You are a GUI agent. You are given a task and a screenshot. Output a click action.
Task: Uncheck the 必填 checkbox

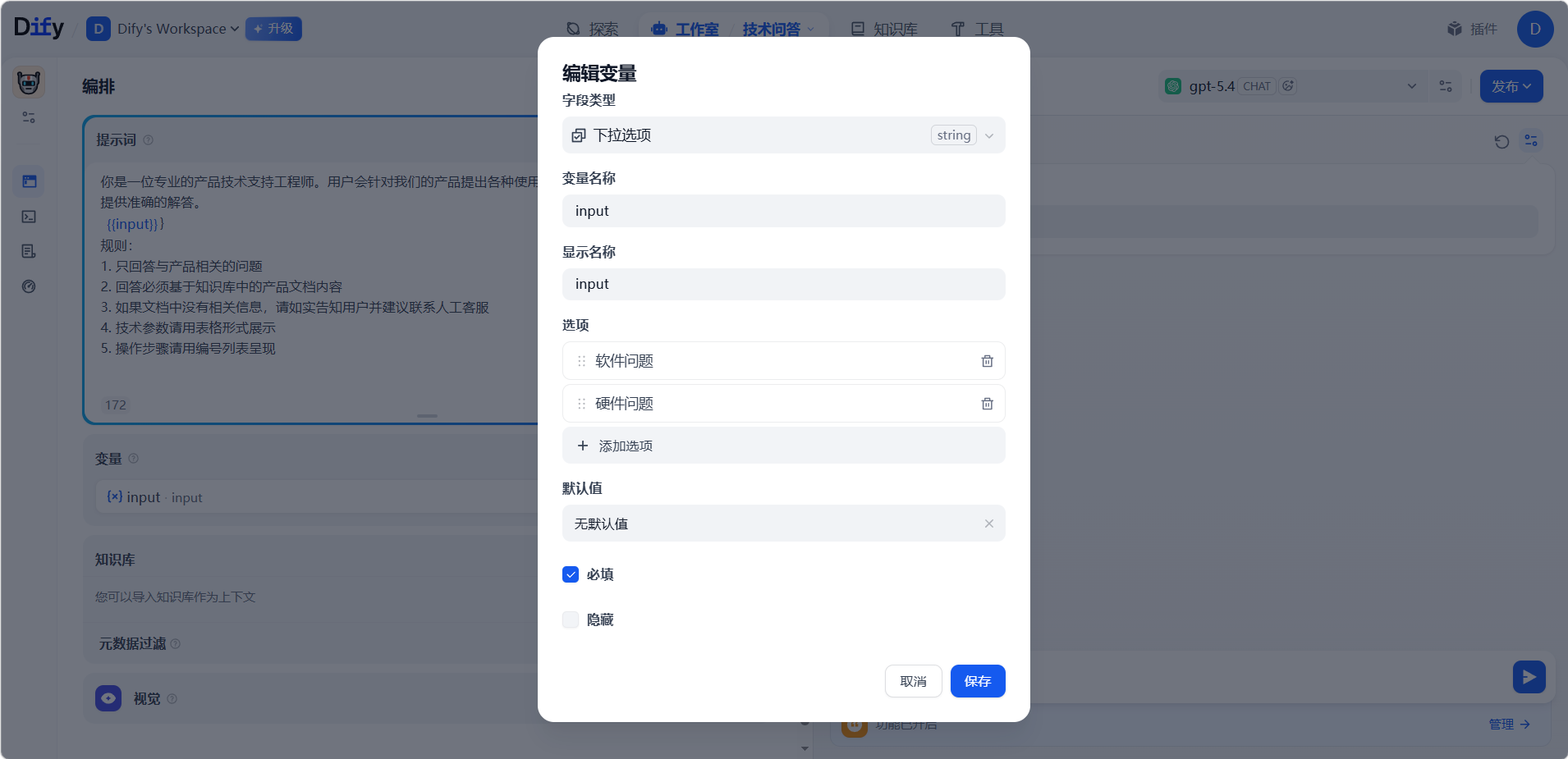click(571, 574)
